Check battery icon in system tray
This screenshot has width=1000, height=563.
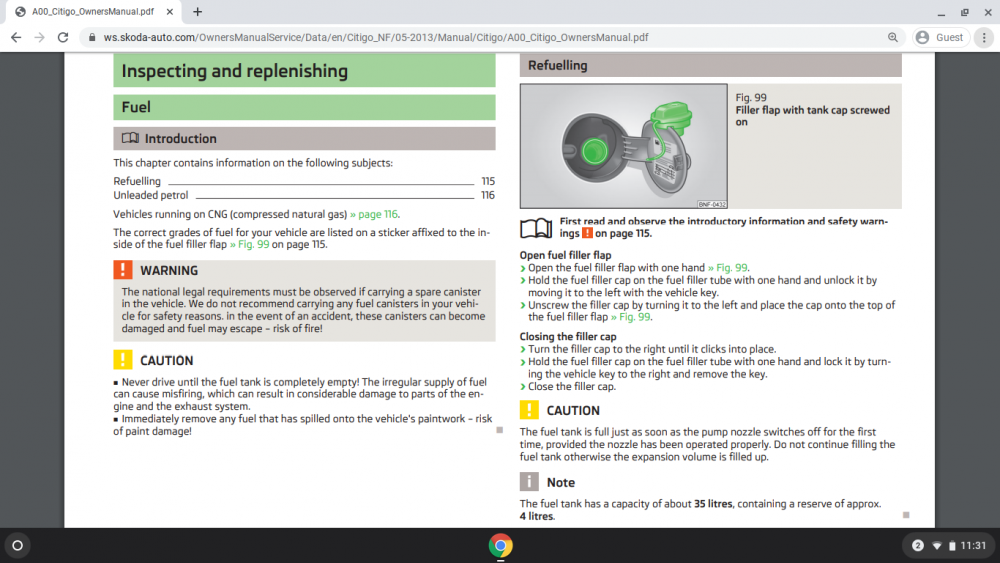pyautogui.click(x=952, y=546)
